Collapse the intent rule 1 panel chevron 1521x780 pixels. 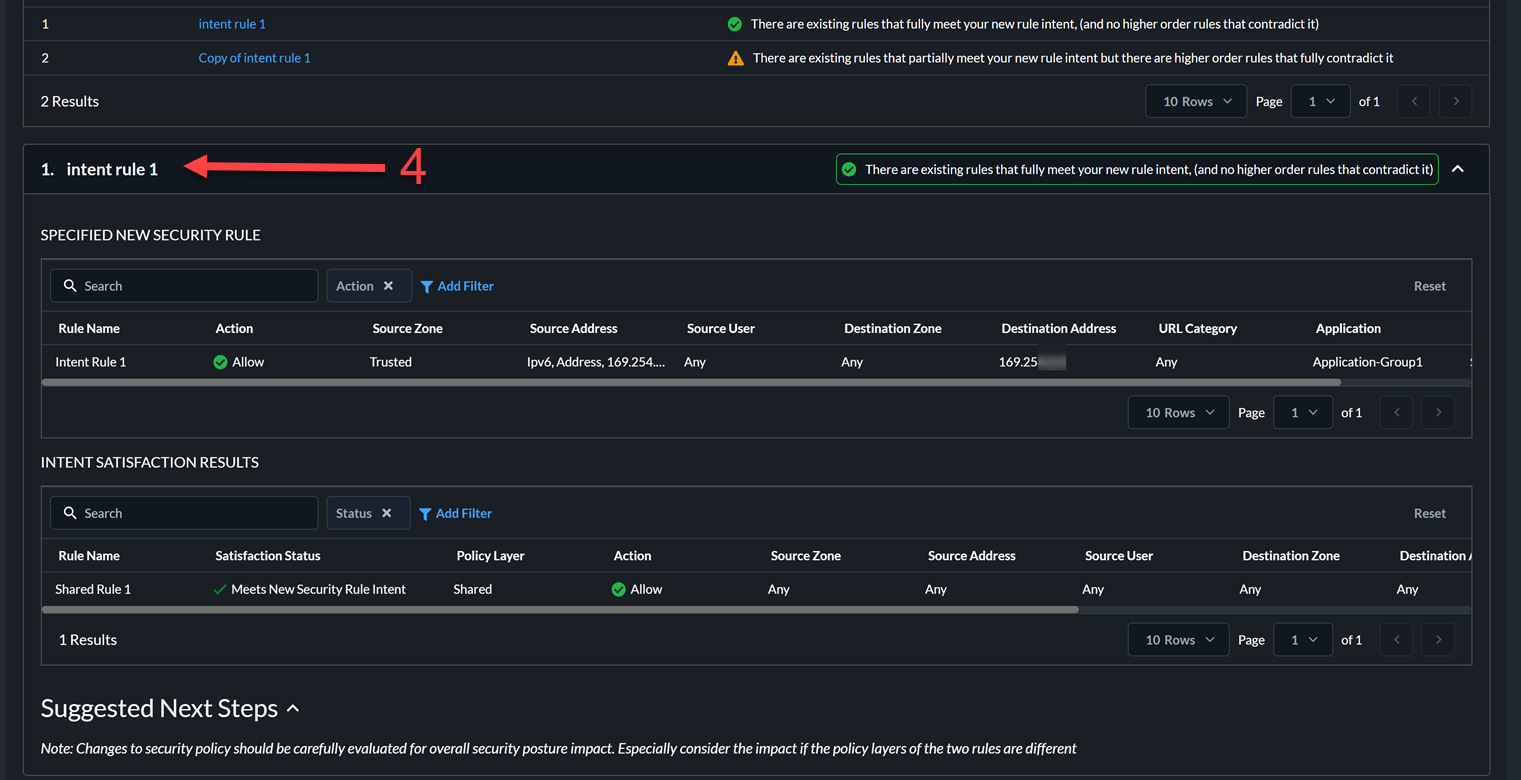1457,169
